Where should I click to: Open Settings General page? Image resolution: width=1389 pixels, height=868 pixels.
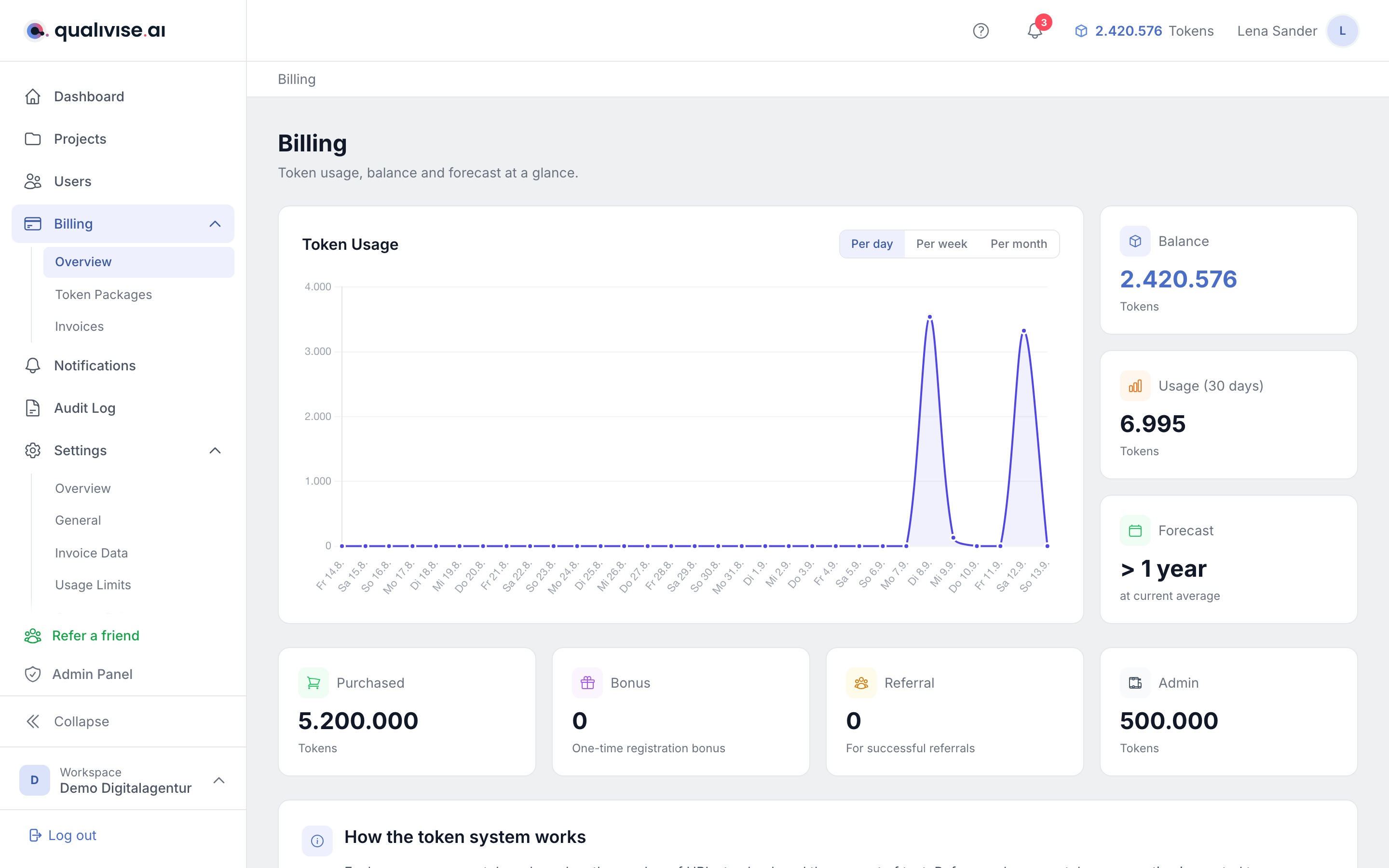(x=78, y=520)
